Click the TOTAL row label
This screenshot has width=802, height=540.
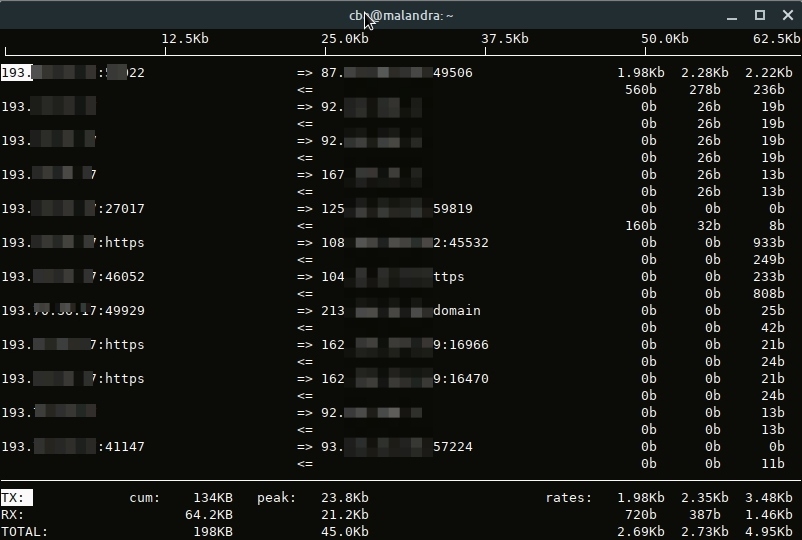point(24,532)
